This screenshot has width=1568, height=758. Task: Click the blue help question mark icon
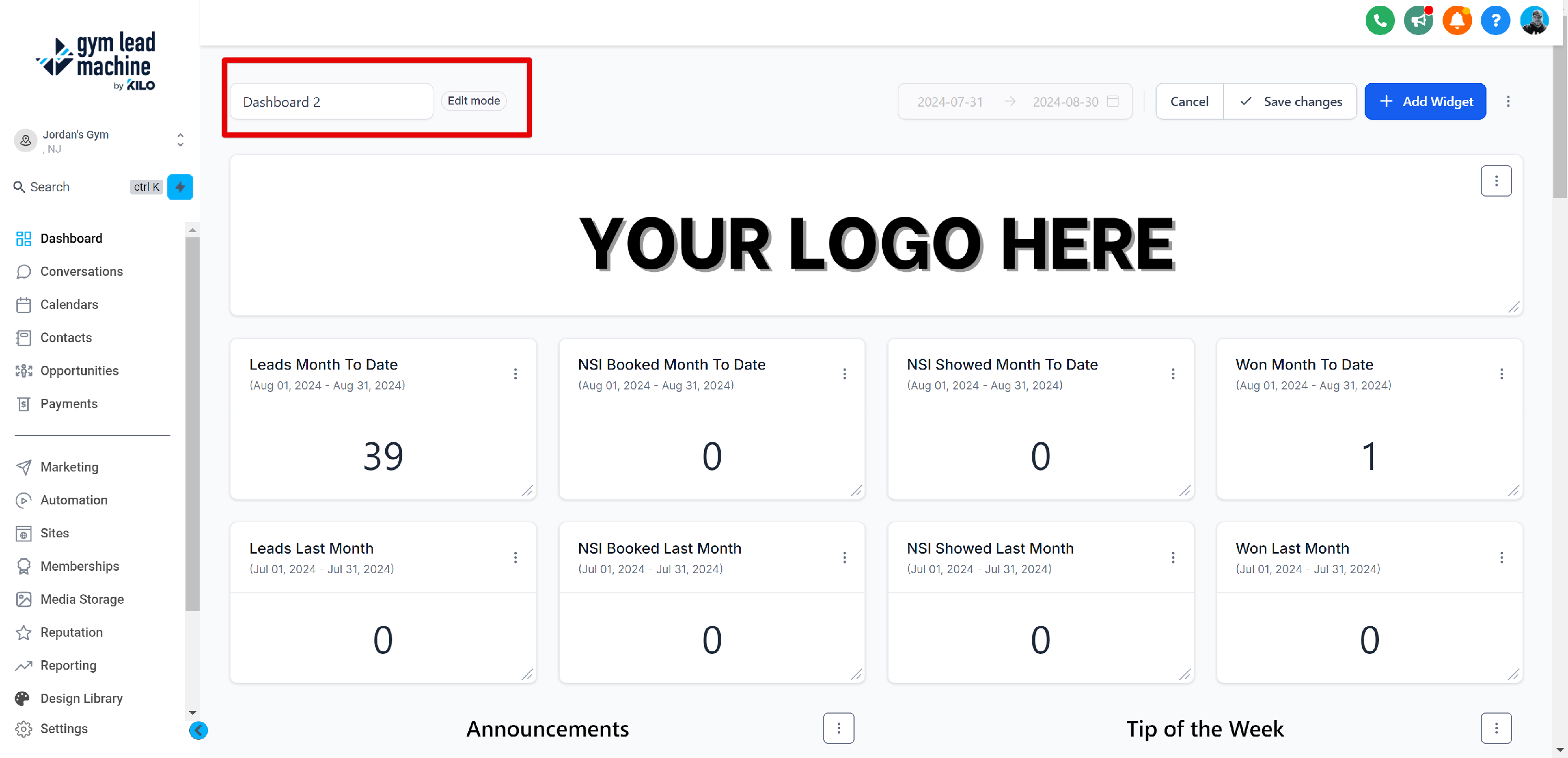pyautogui.click(x=1495, y=21)
